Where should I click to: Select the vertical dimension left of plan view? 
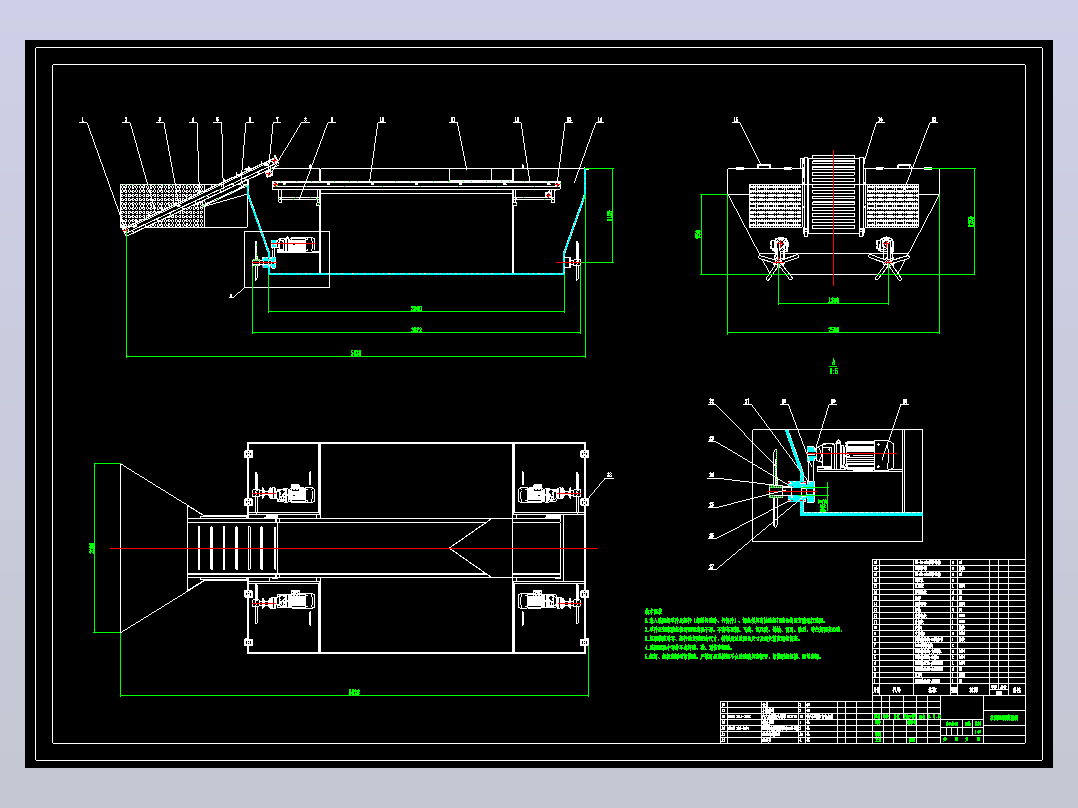[x=93, y=548]
